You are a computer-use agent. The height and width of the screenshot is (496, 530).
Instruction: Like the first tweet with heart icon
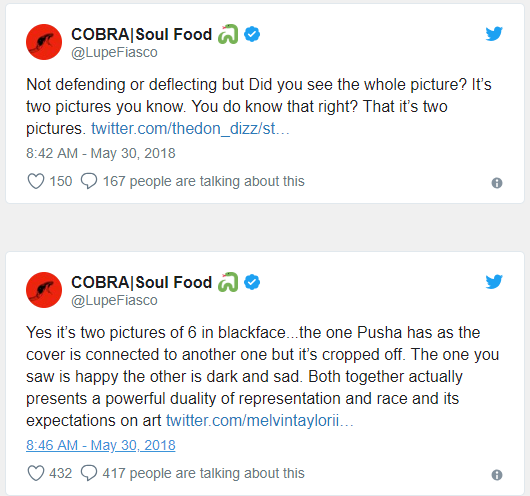coord(35,181)
